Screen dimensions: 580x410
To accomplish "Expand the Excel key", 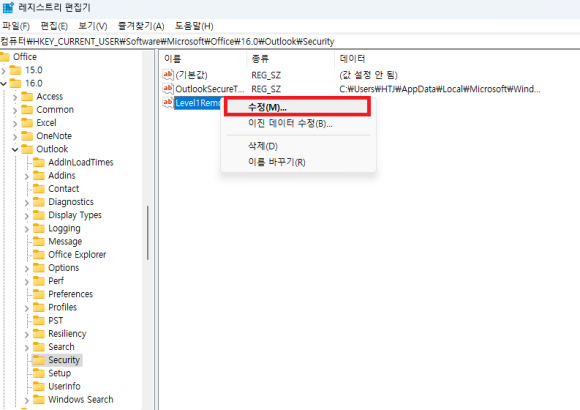I will tap(15, 124).
